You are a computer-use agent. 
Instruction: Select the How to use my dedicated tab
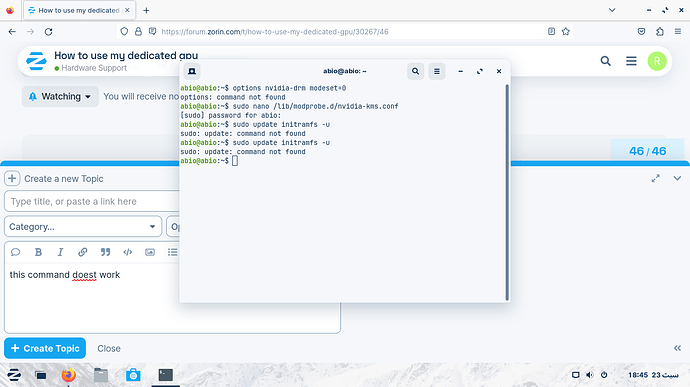tap(79, 10)
